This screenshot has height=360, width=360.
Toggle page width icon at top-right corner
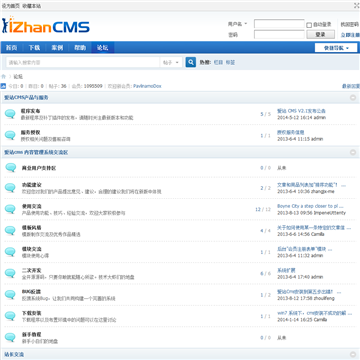click(x=356, y=5)
